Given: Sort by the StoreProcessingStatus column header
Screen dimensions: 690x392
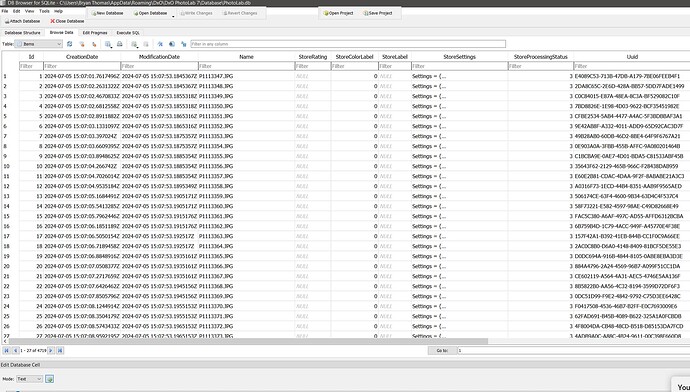Looking at the screenshot, I should click(x=540, y=57).
